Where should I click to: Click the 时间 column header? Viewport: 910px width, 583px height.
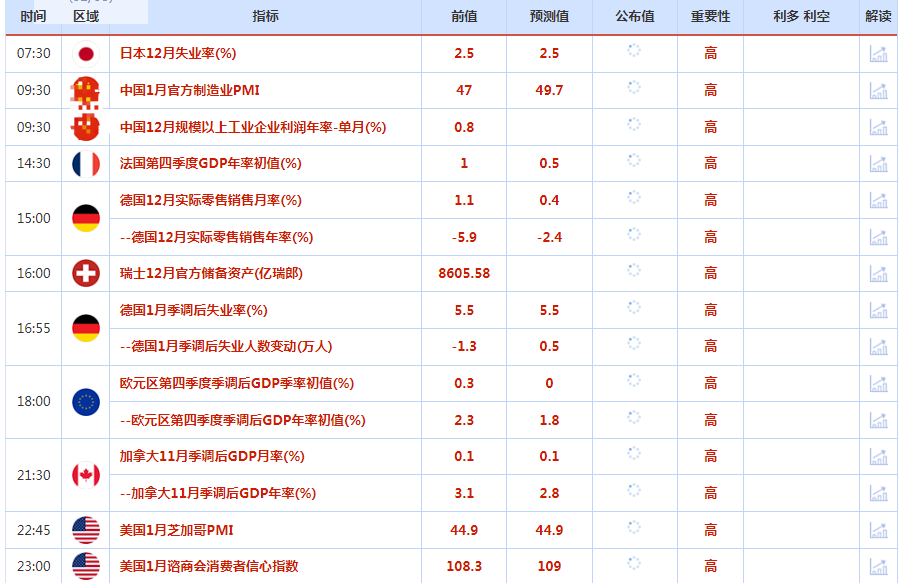point(33,16)
